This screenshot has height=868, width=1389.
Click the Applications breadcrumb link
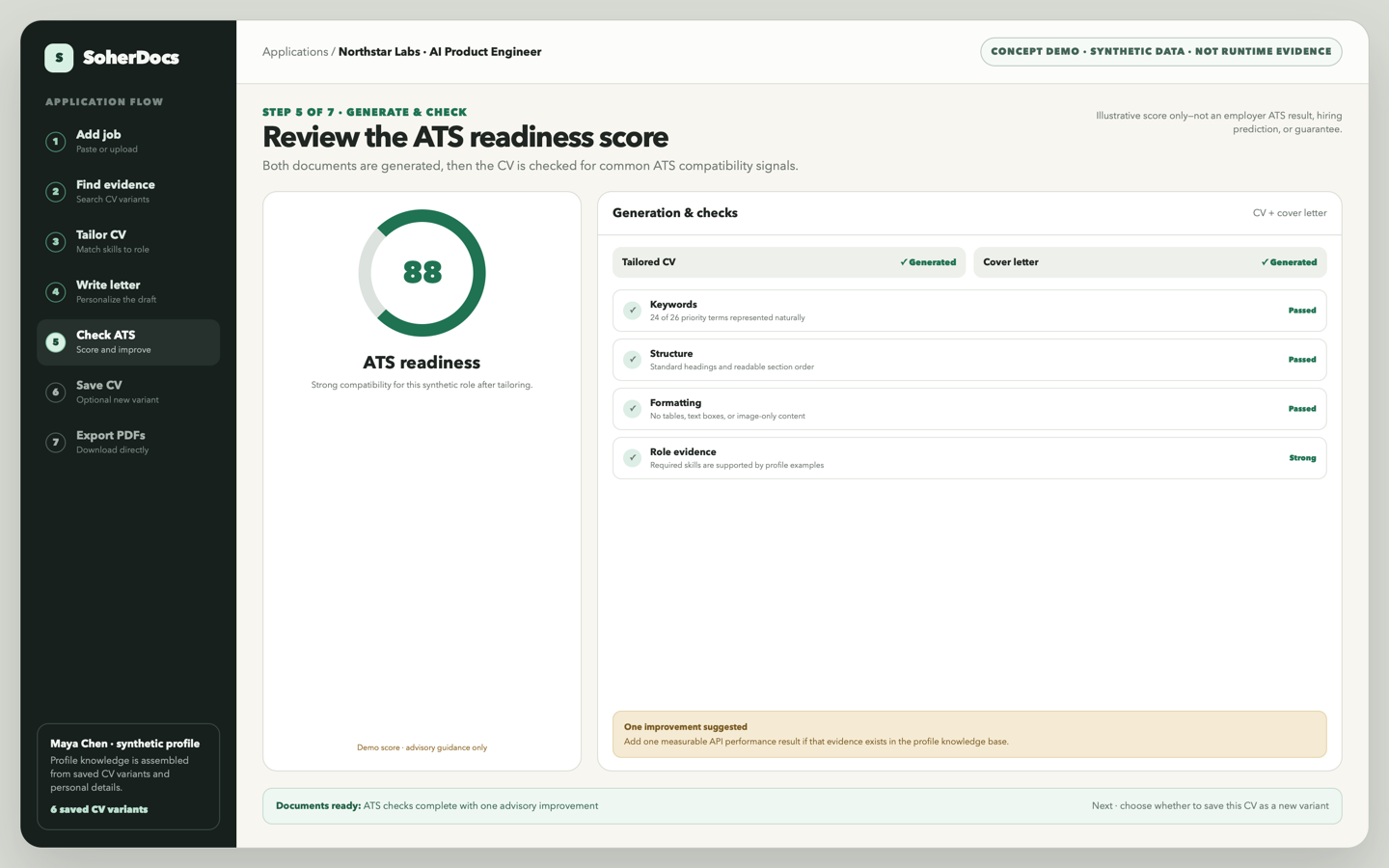295,52
